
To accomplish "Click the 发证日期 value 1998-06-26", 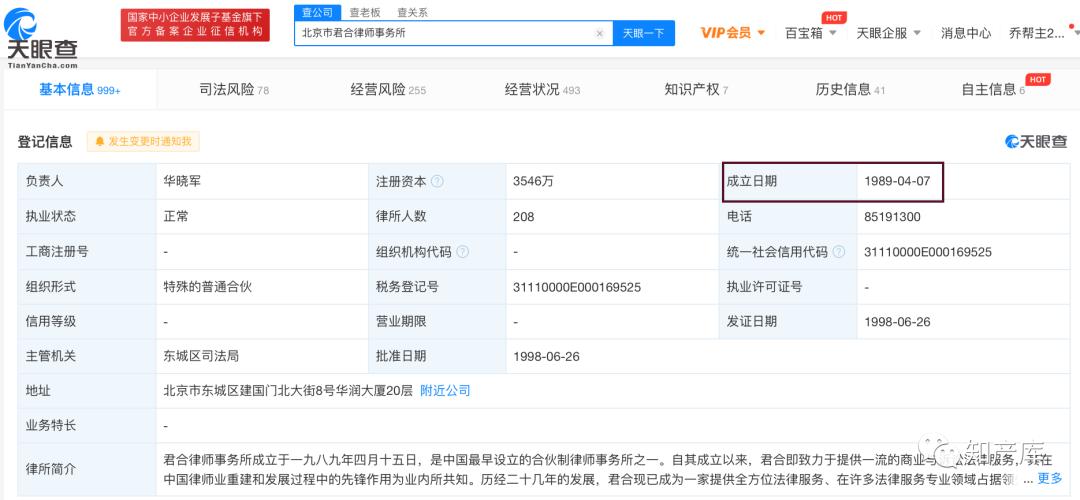I will click(897, 322).
